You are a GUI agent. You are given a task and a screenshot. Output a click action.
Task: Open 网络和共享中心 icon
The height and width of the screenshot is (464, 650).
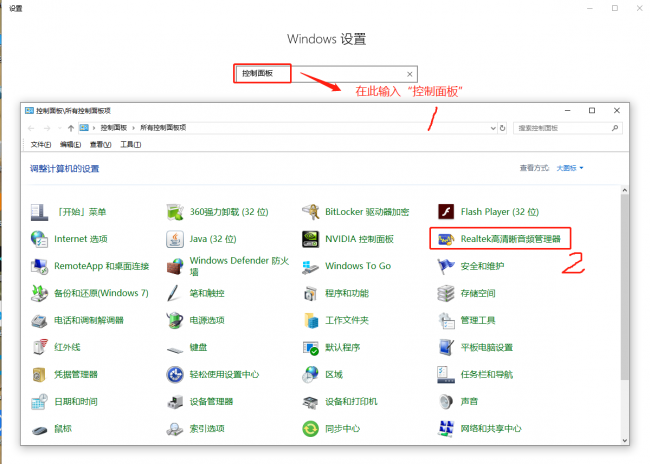pyautogui.click(x=446, y=429)
